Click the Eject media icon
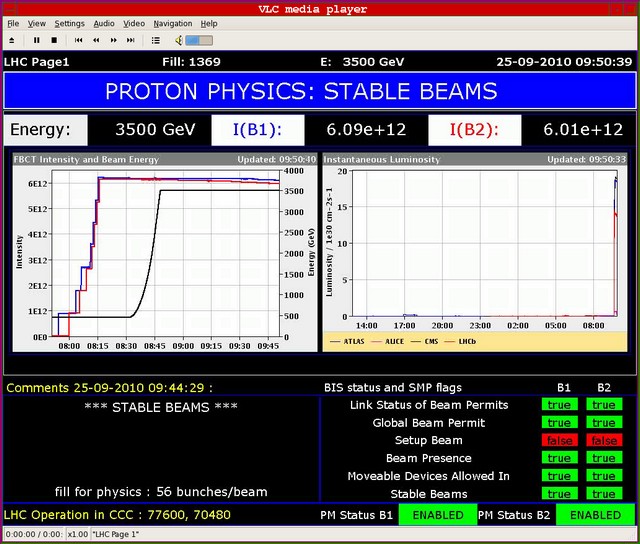Screen dimensions: 640x544 click(12, 40)
